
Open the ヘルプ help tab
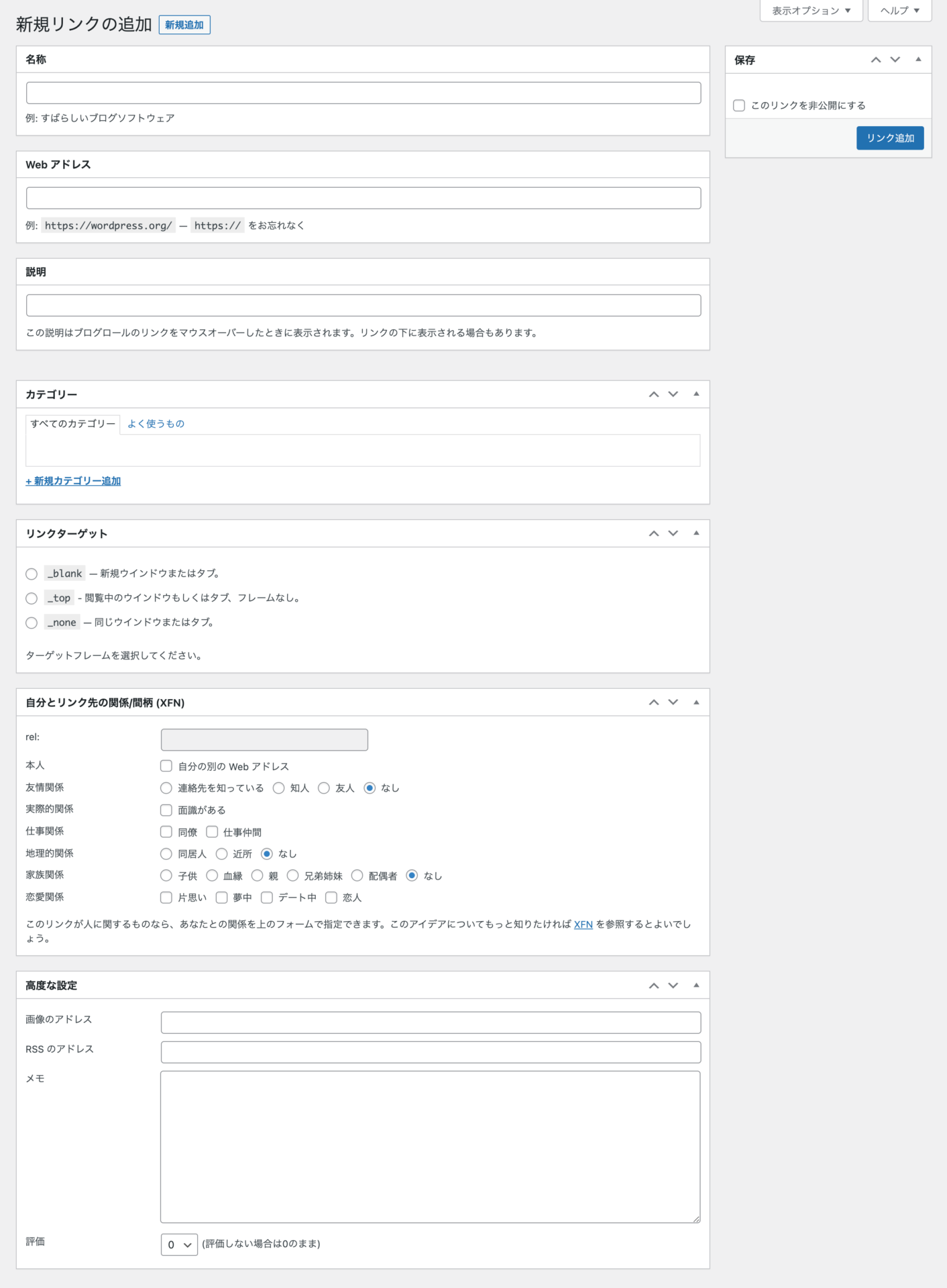point(899,11)
